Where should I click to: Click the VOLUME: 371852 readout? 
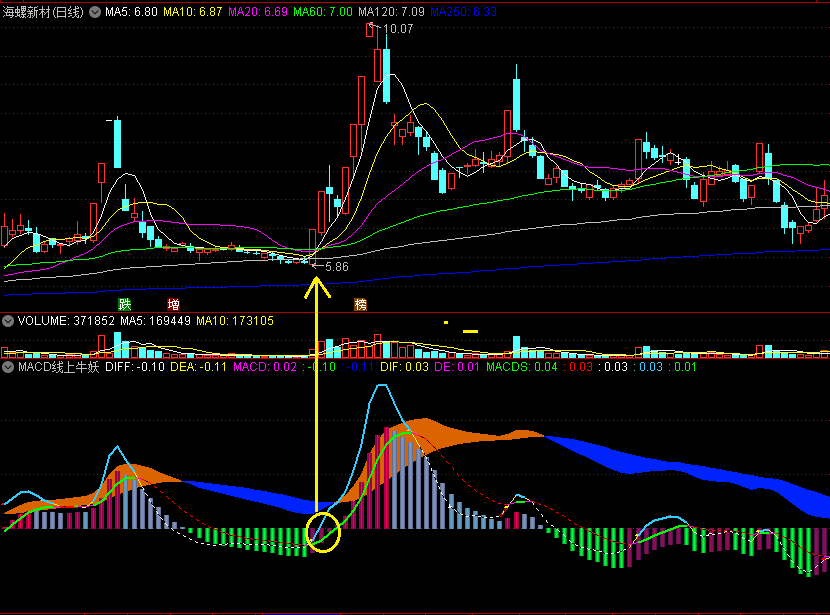[x=66, y=321]
